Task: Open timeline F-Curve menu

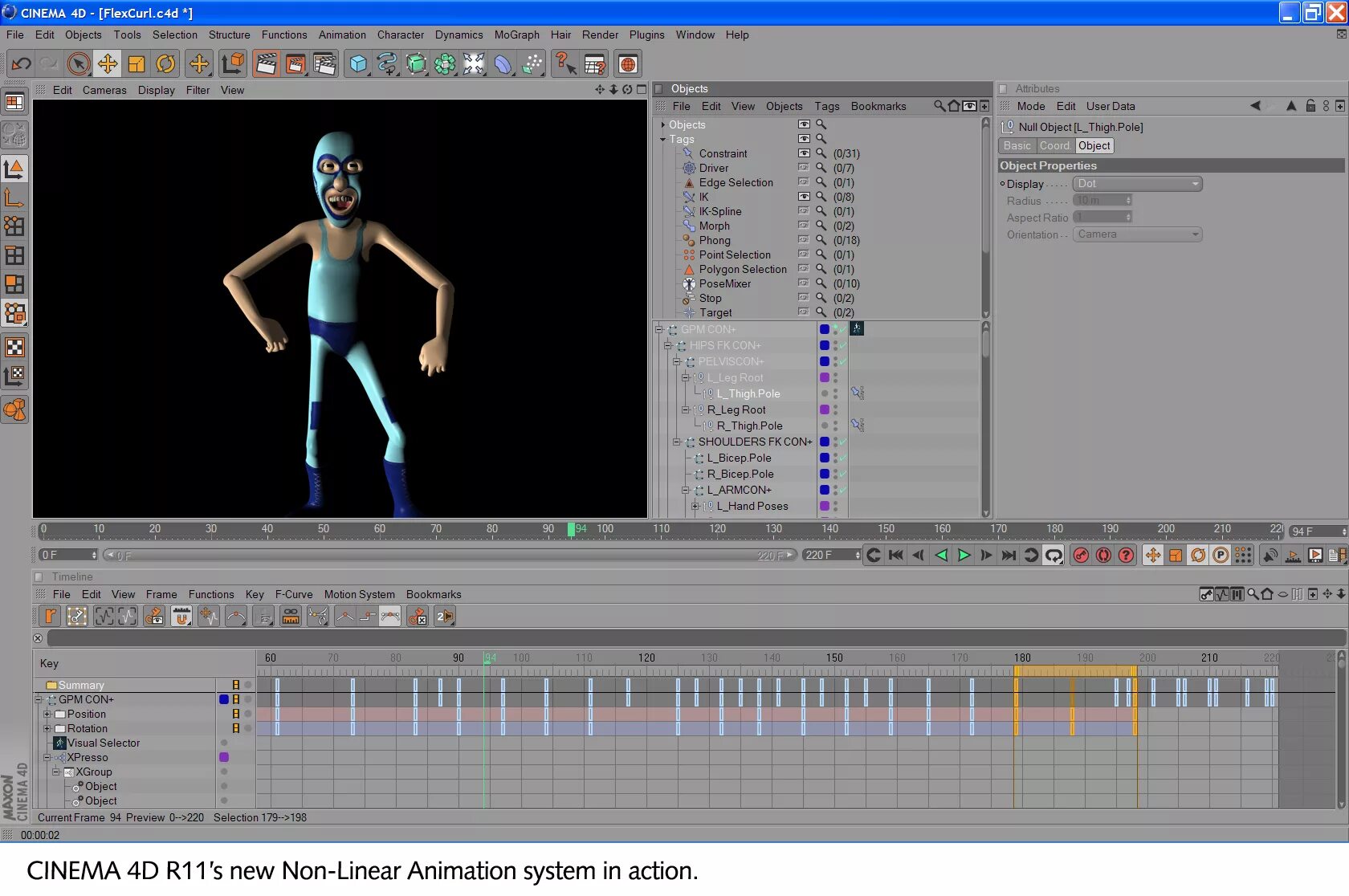Action: (294, 594)
